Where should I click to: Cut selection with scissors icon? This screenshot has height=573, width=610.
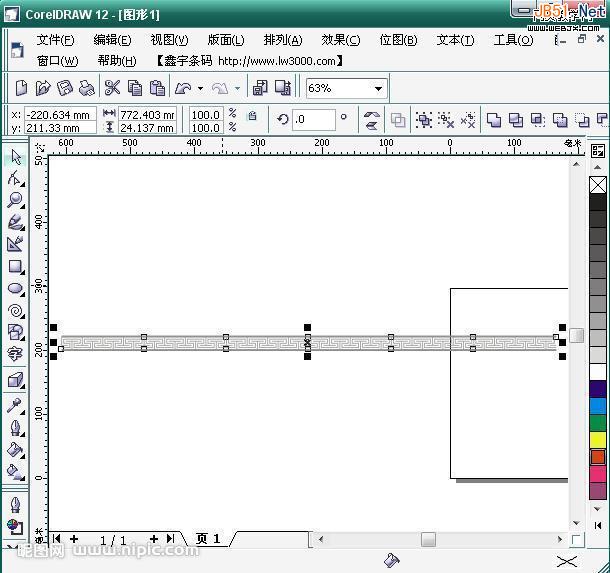[112, 88]
